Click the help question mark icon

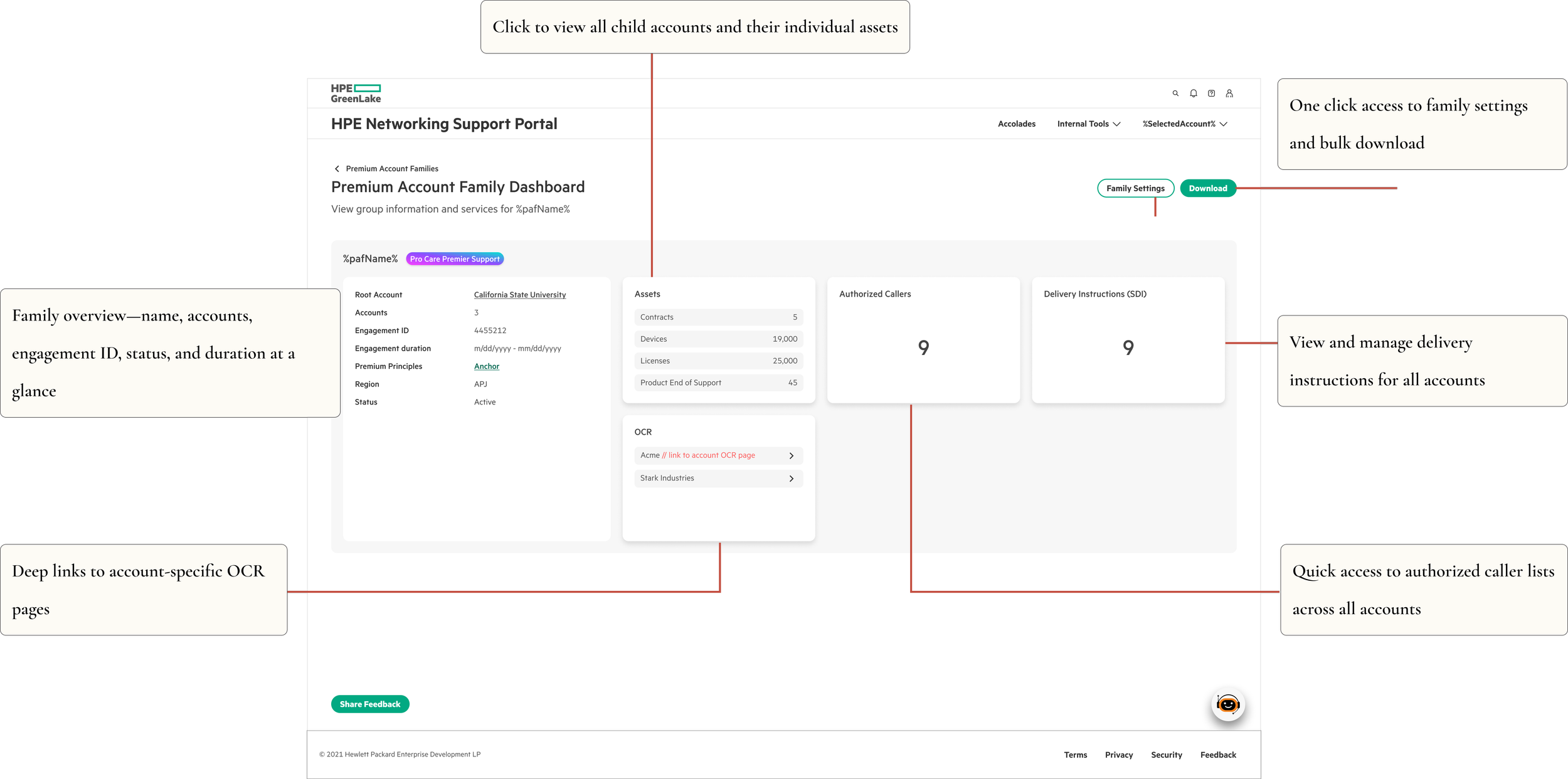coord(1211,93)
